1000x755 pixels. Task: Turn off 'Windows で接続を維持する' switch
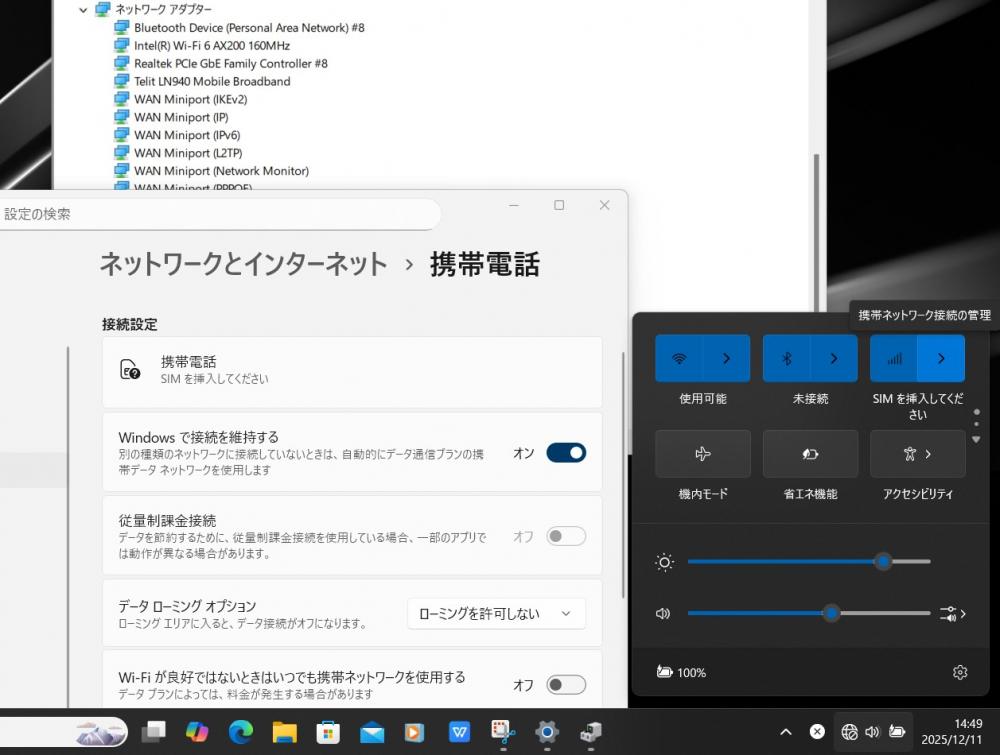coord(565,453)
